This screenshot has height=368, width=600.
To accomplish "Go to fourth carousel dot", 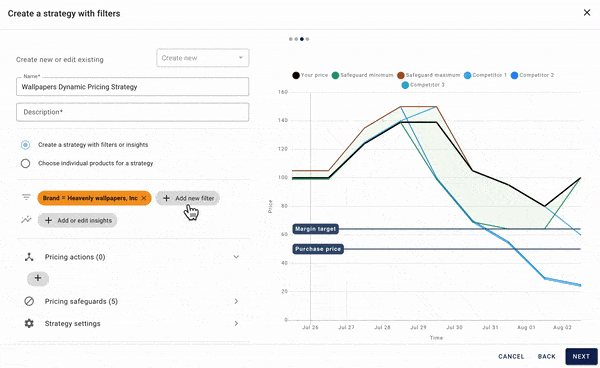I will pos(307,39).
